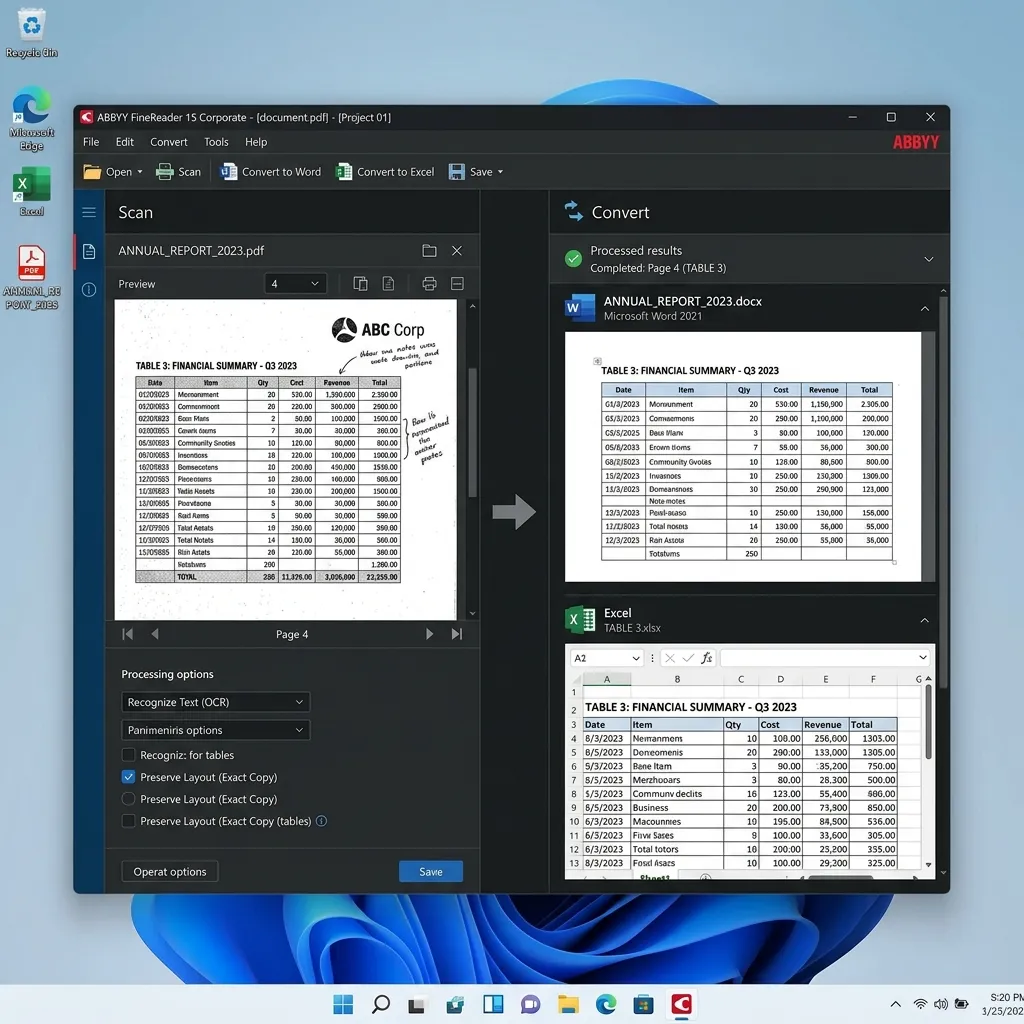
Task: Click the Convert panel header icon
Action: [573, 212]
